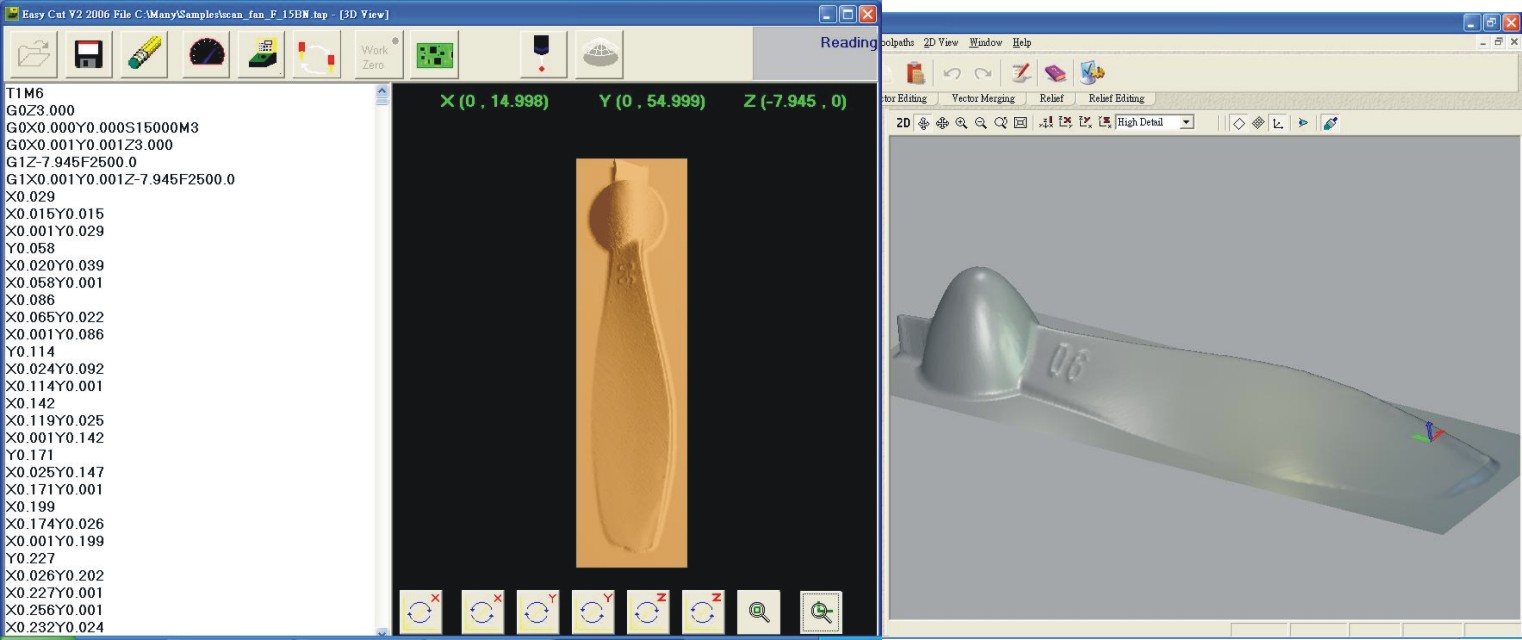
Task: Click the green circuit board icon
Action: pyautogui.click(x=435, y=54)
